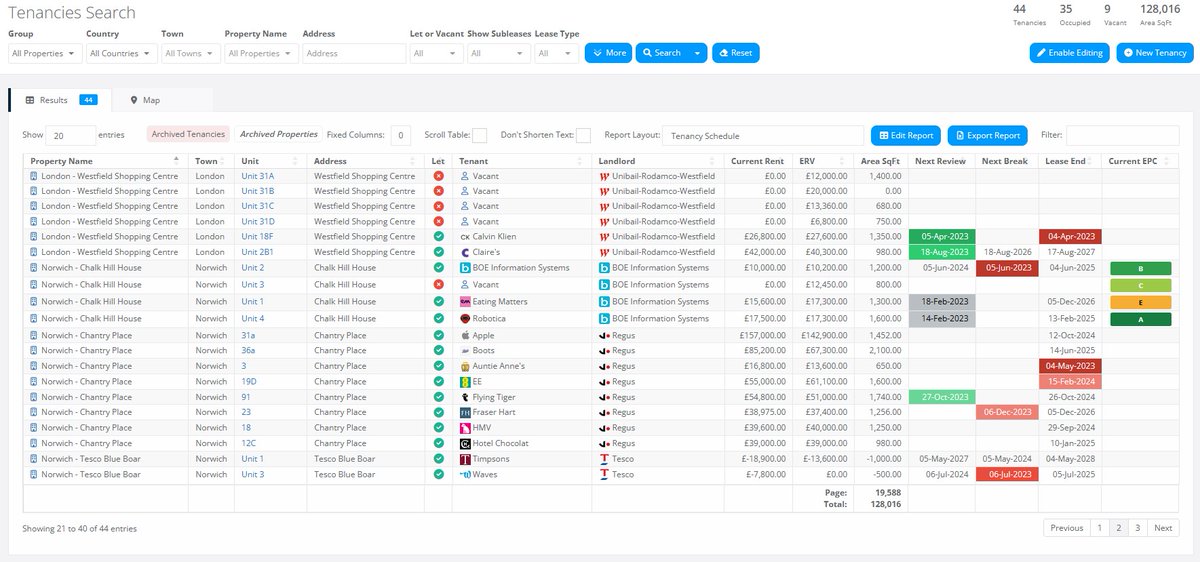This screenshot has width=1200, height=562.
Task: Click the Edit Report button
Action: (906, 135)
